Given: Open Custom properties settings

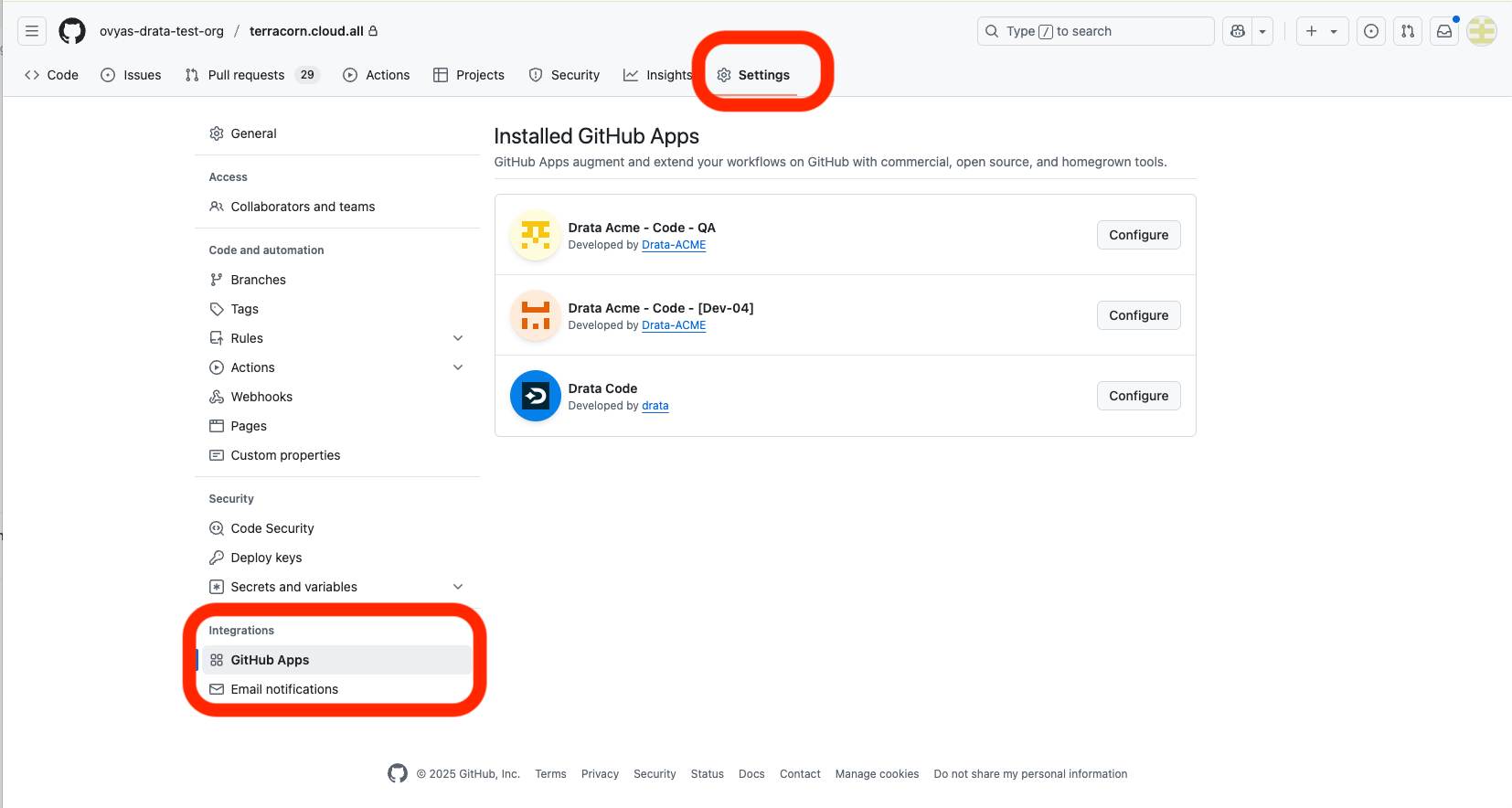Looking at the screenshot, I should click(x=337, y=455).
